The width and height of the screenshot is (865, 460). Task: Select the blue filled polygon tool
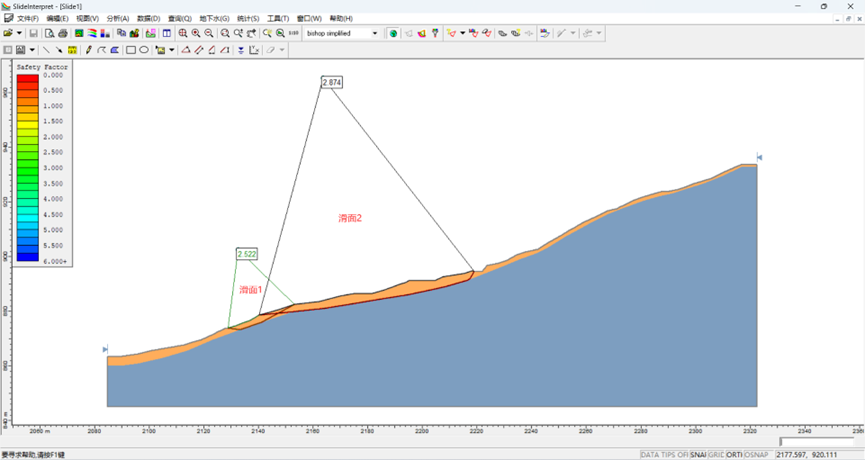pyautogui.click(x=115, y=50)
